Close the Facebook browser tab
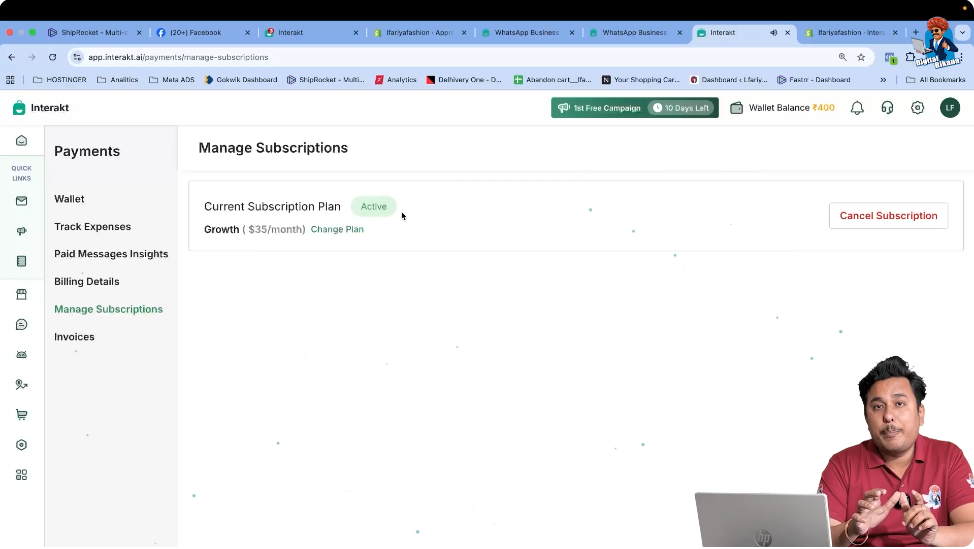 click(247, 33)
